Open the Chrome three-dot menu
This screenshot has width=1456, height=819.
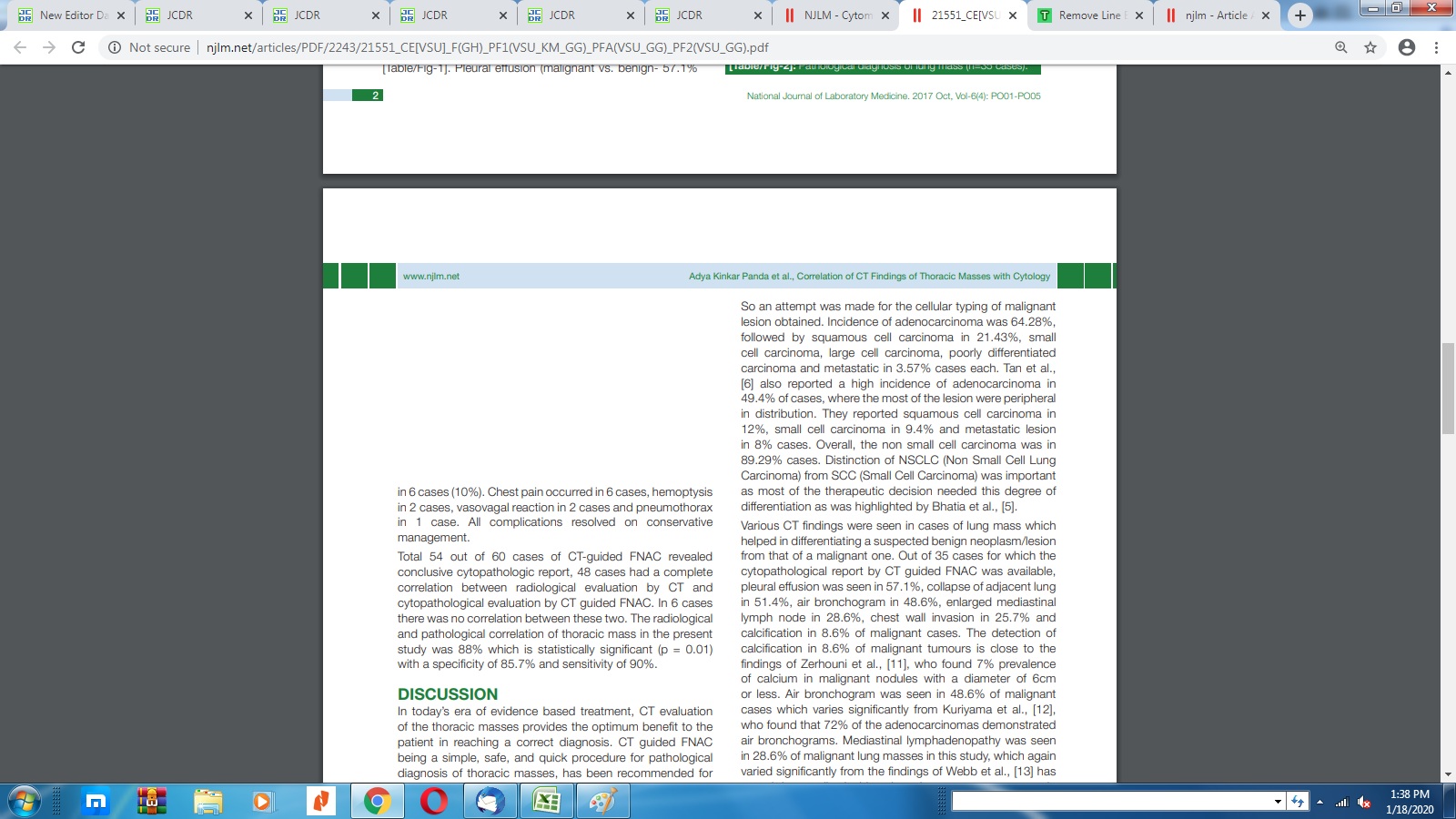pos(1437,47)
